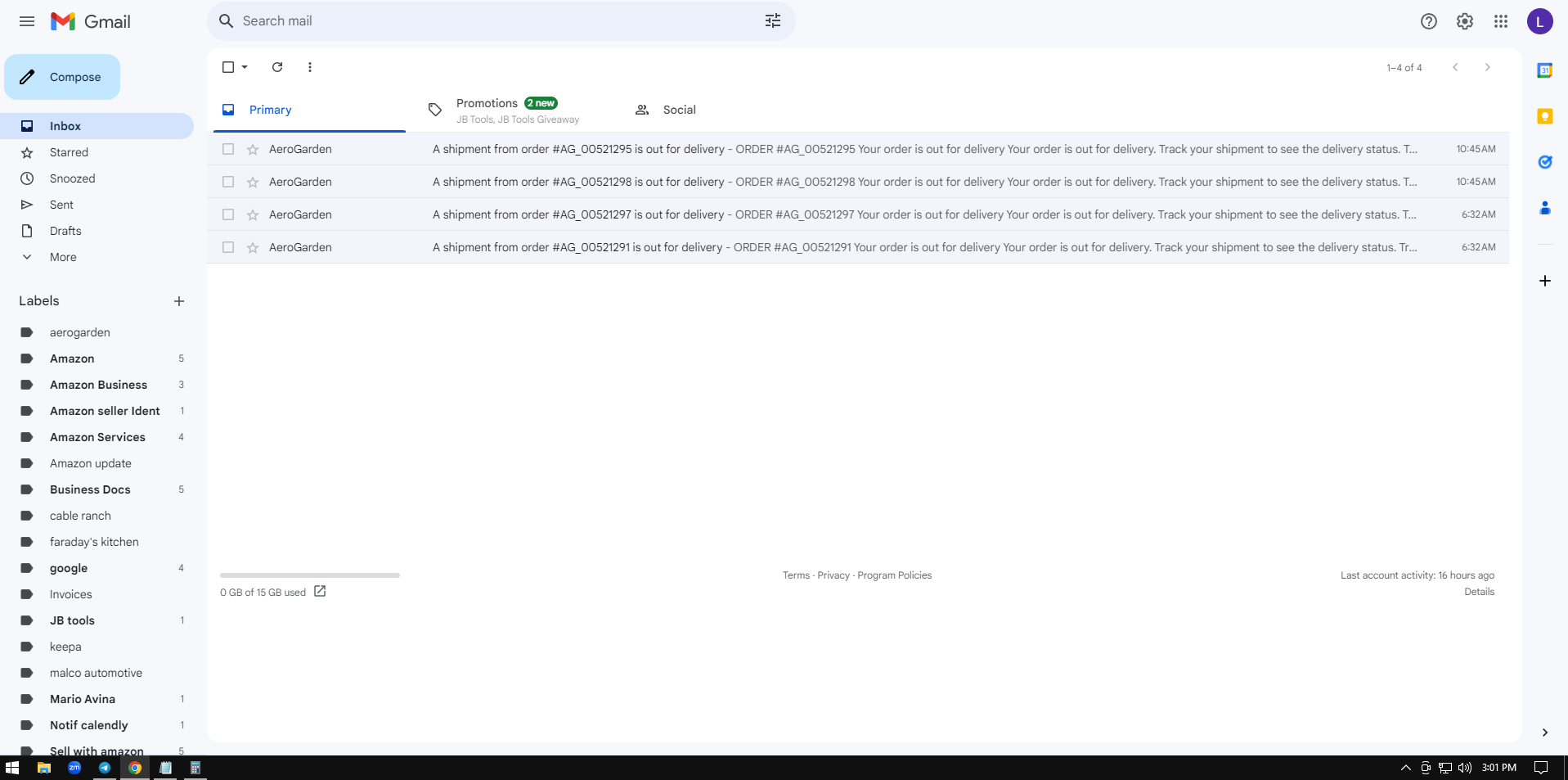Select the email for order #AG_00521291
1568x780 pixels.
coord(228,247)
